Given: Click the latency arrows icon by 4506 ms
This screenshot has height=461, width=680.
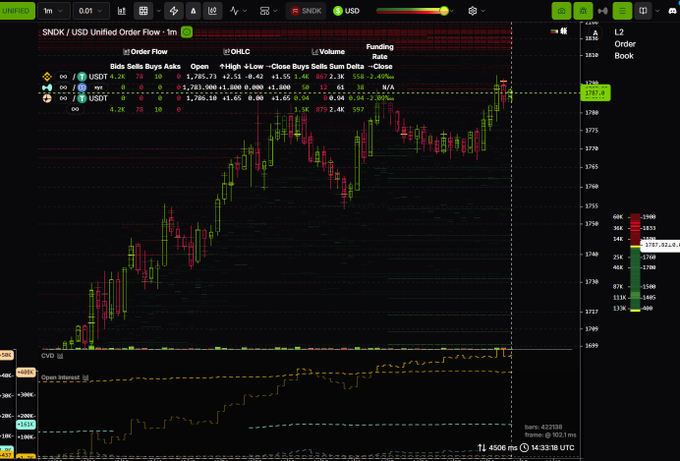Looking at the screenshot, I should [482, 448].
